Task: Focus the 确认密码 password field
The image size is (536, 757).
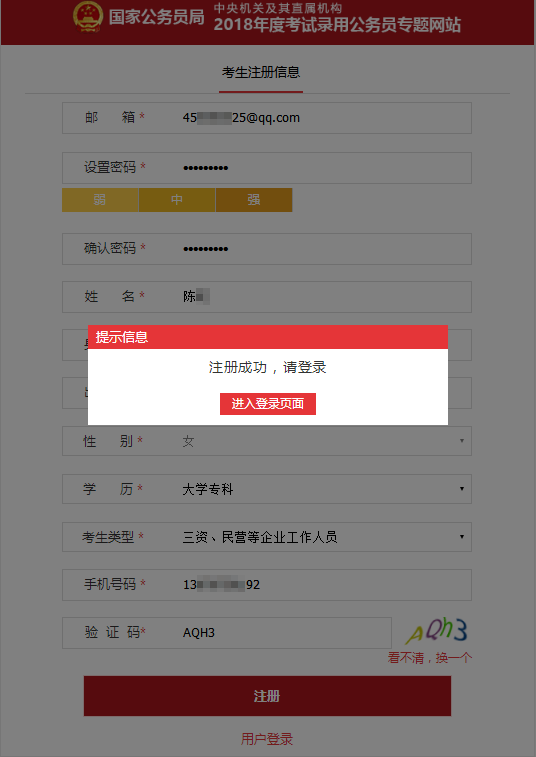Action: coord(267,249)
